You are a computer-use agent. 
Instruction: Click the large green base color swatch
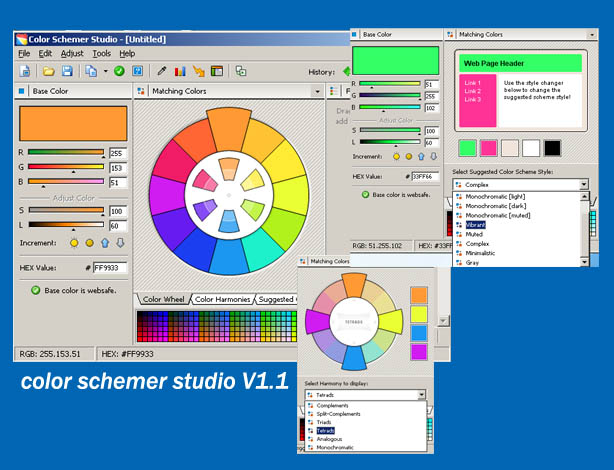tap(395, 61)
